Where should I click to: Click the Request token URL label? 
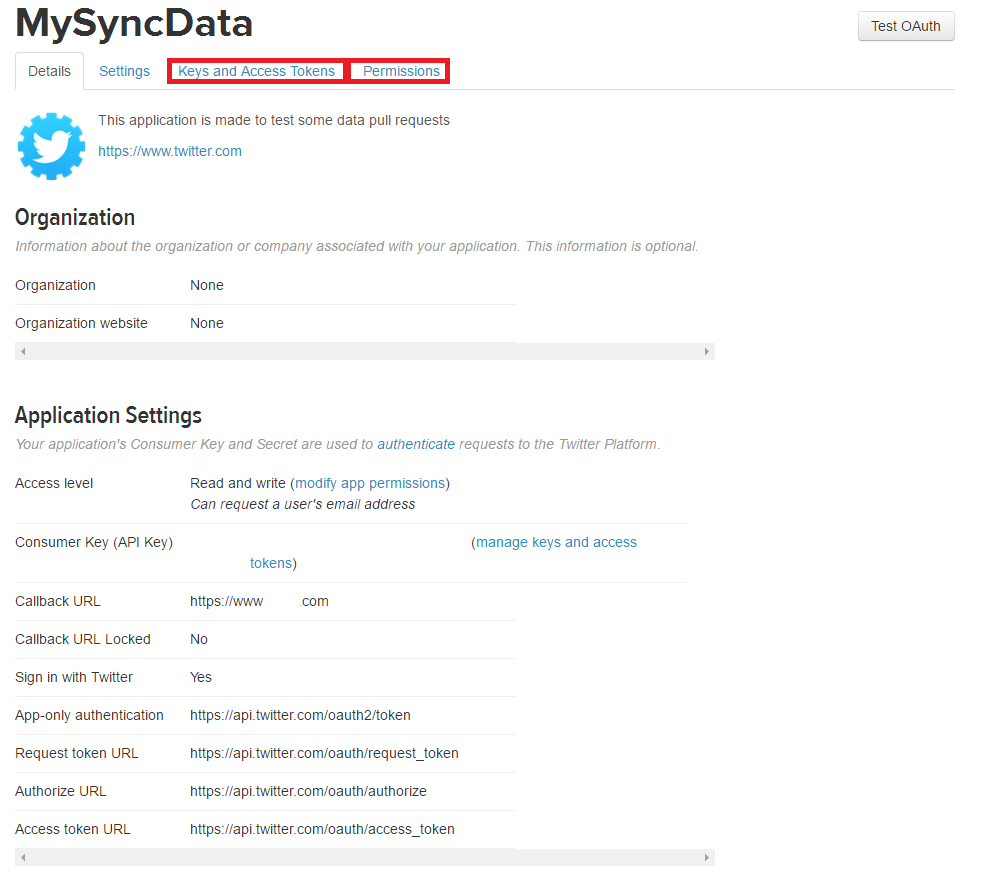click(x=77, y=753)
